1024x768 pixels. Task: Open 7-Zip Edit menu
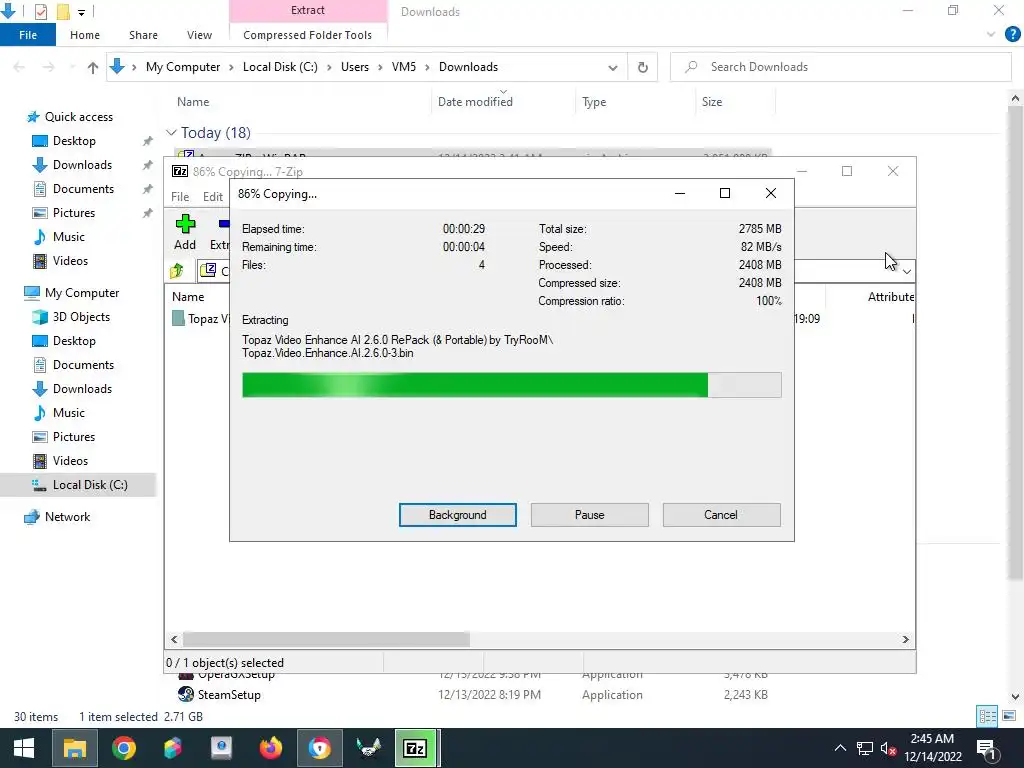click(212, 197)
